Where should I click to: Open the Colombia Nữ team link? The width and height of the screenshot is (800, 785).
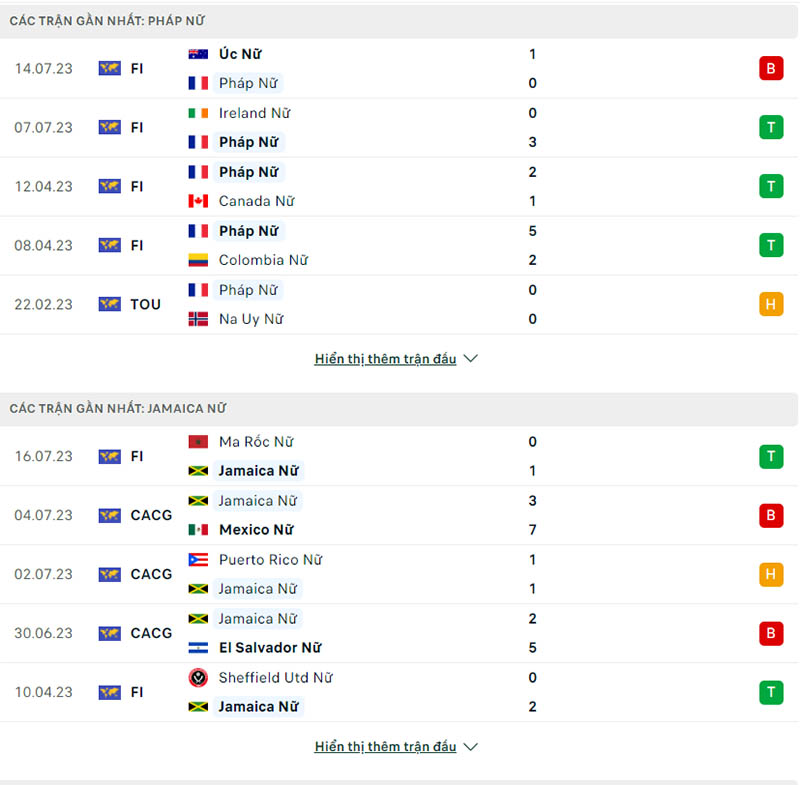[263, 260]
